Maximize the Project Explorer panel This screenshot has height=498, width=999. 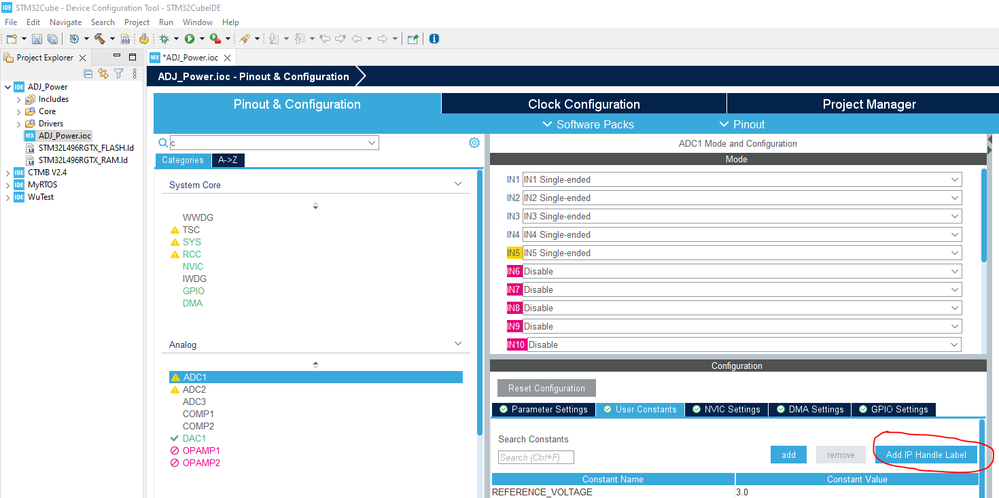coord(133,57)
